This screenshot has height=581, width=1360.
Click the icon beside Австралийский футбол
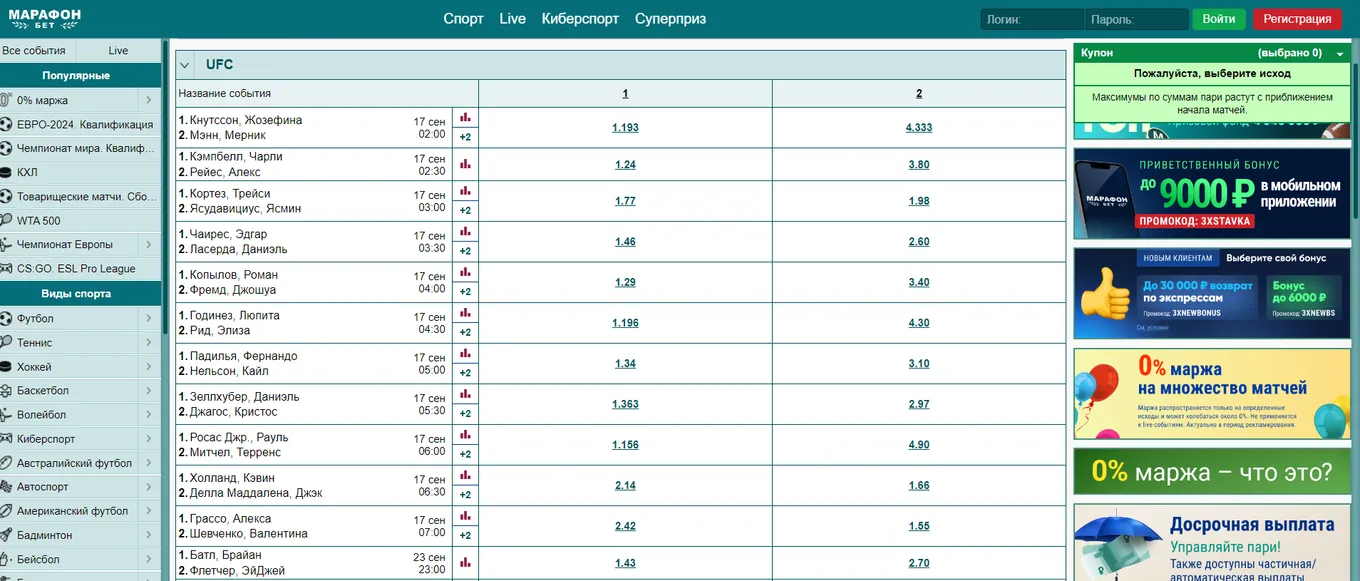[x=6, y=463]
